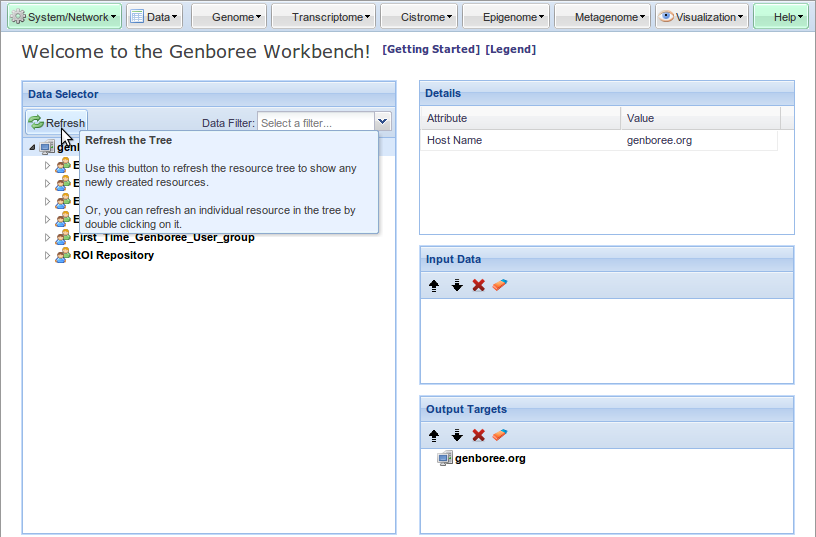Open the Genome menu
This screenshot has height=537, width=816.
230,17
